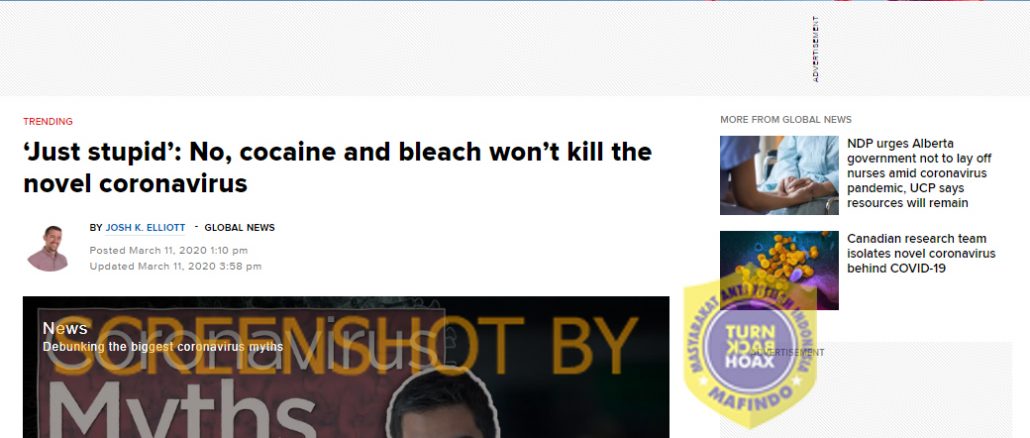Open the nurses article thumbnail image

(x=779, y=175)
